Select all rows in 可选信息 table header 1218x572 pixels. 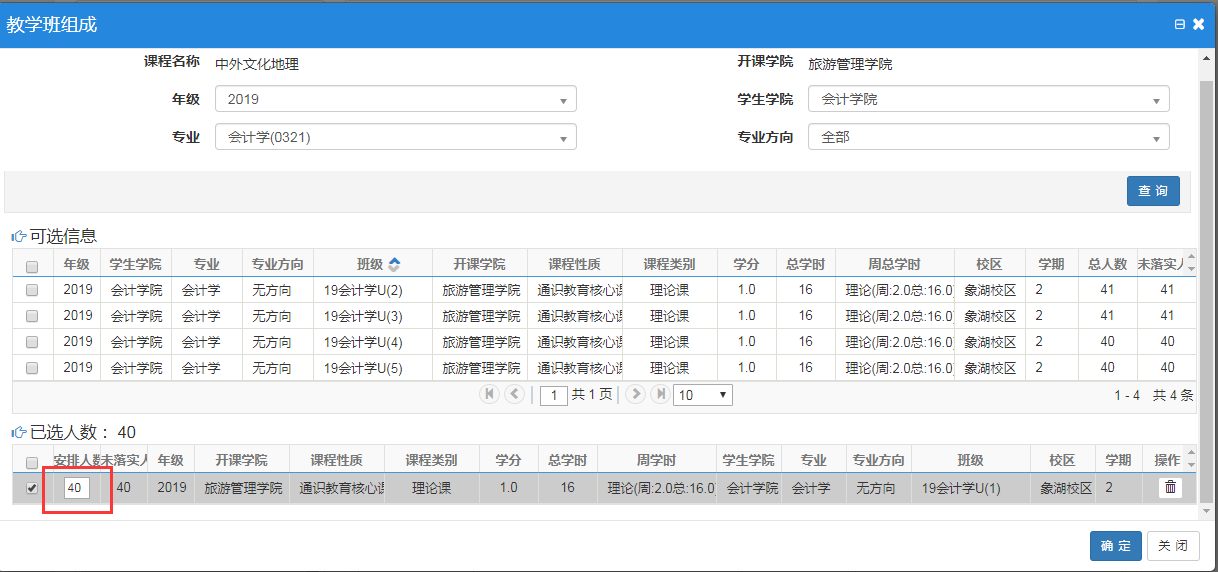(x=32, y=267)
